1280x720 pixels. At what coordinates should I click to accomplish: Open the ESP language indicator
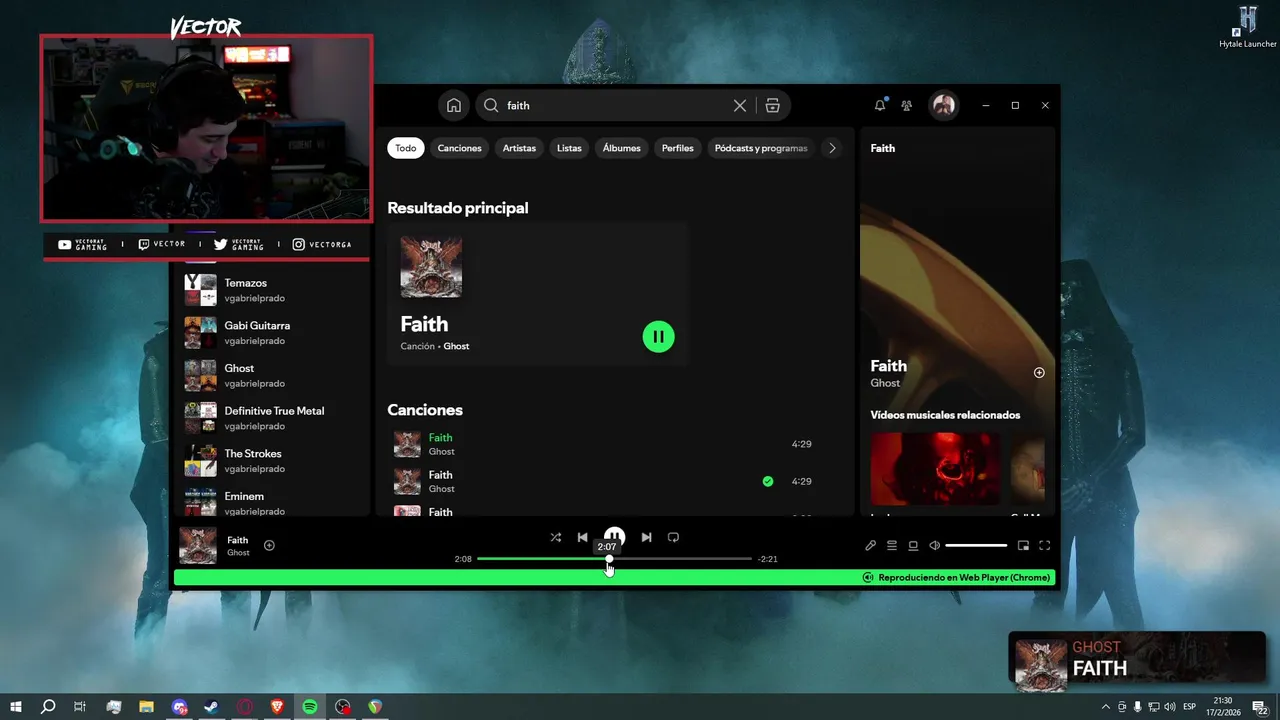[1190, 707]
